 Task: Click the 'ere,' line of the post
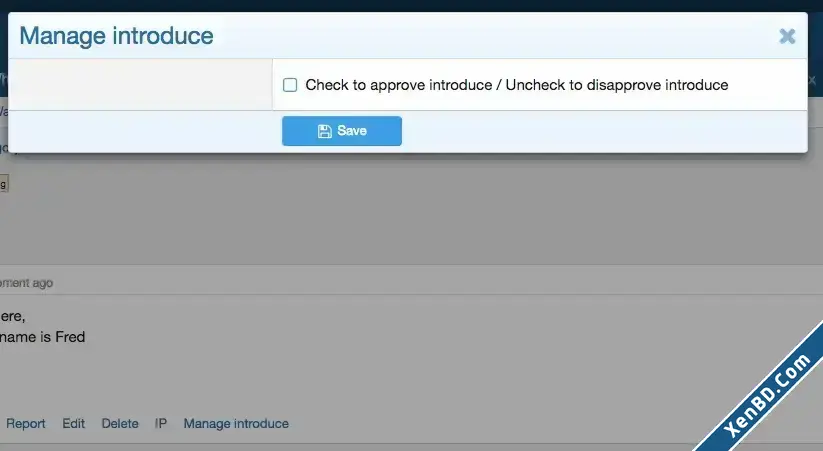(13, 317)
